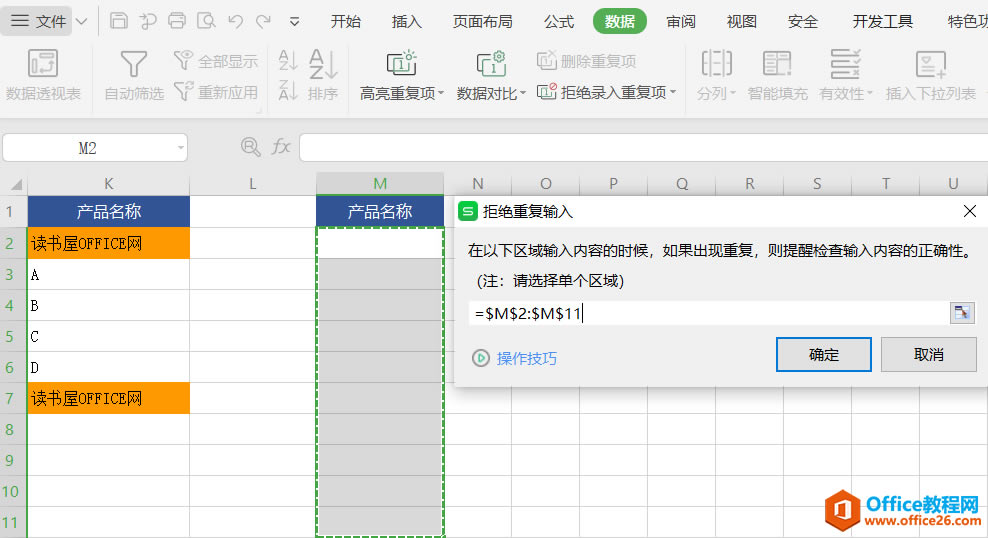Open the 操作技巧 link
This screenshot has width=988, height=538.
[x=527, y=358]
